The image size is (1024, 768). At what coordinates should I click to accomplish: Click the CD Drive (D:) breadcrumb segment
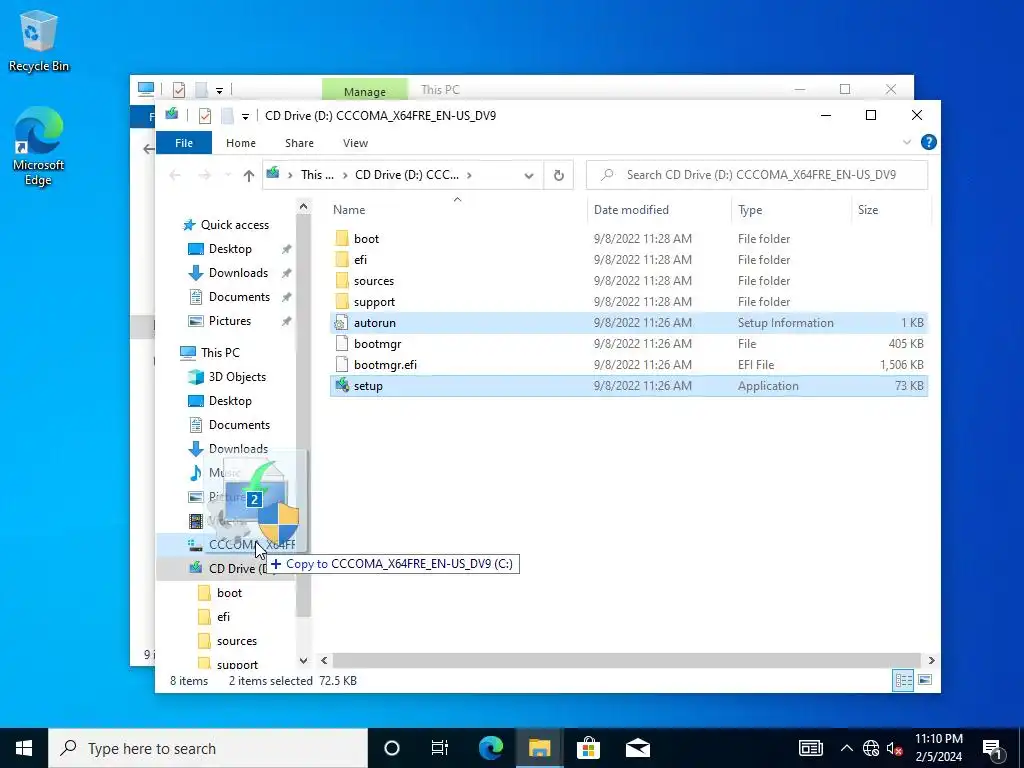pyautogui.click(x=407, y=175)
